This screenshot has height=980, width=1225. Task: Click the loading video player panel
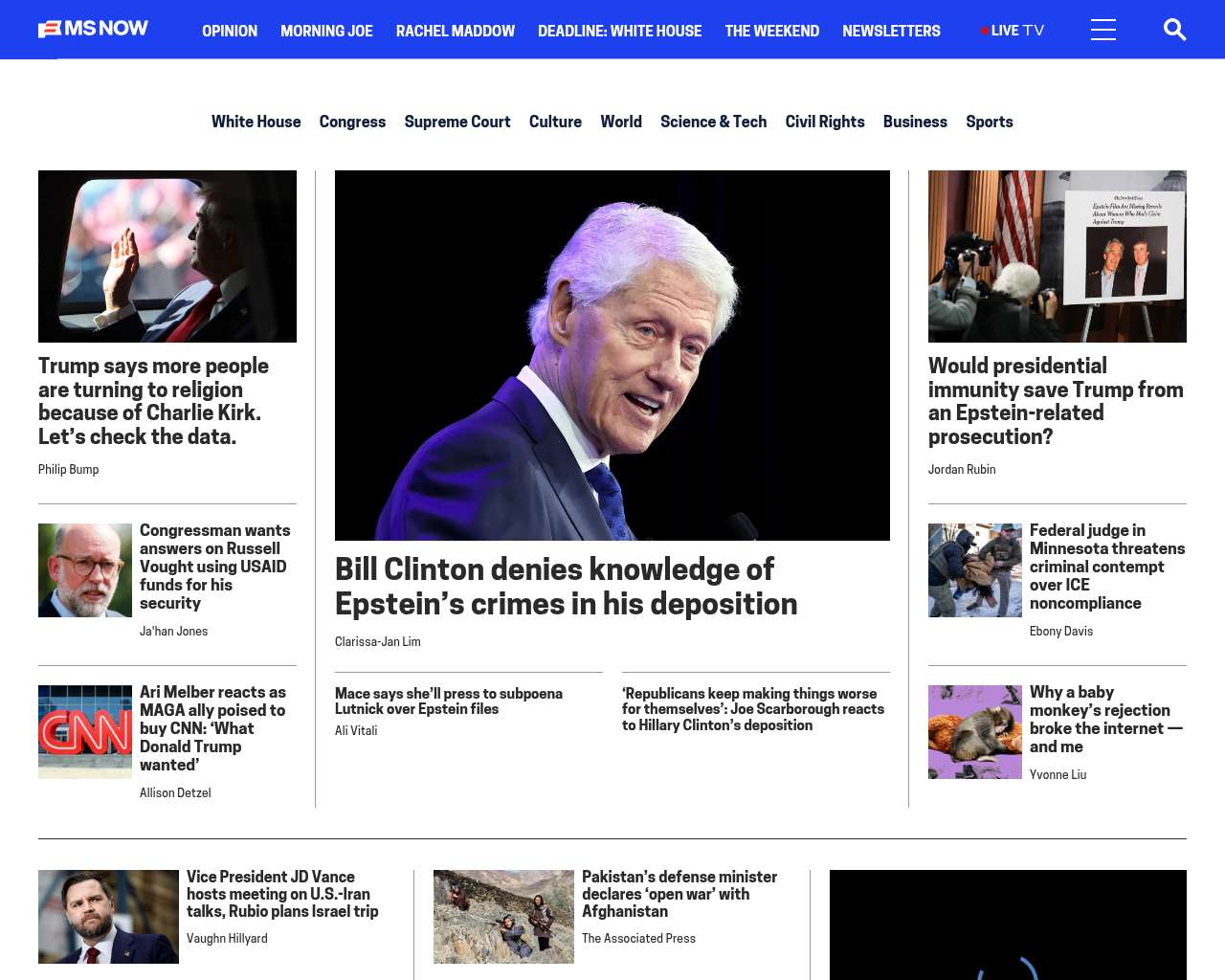pos(1007,924)
